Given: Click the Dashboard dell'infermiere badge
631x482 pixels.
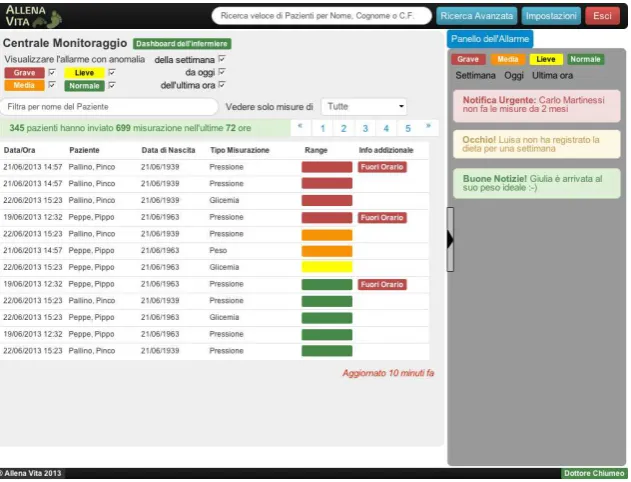Looking at the screenshot, I should [182, 43].
